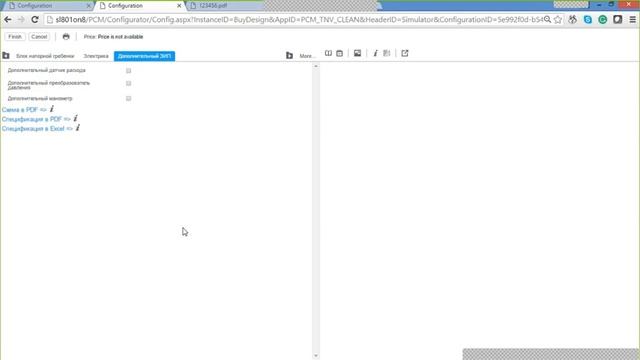Switch to Электрика tab
Viewport: 640px width, 360px height.
coord(96,56)
